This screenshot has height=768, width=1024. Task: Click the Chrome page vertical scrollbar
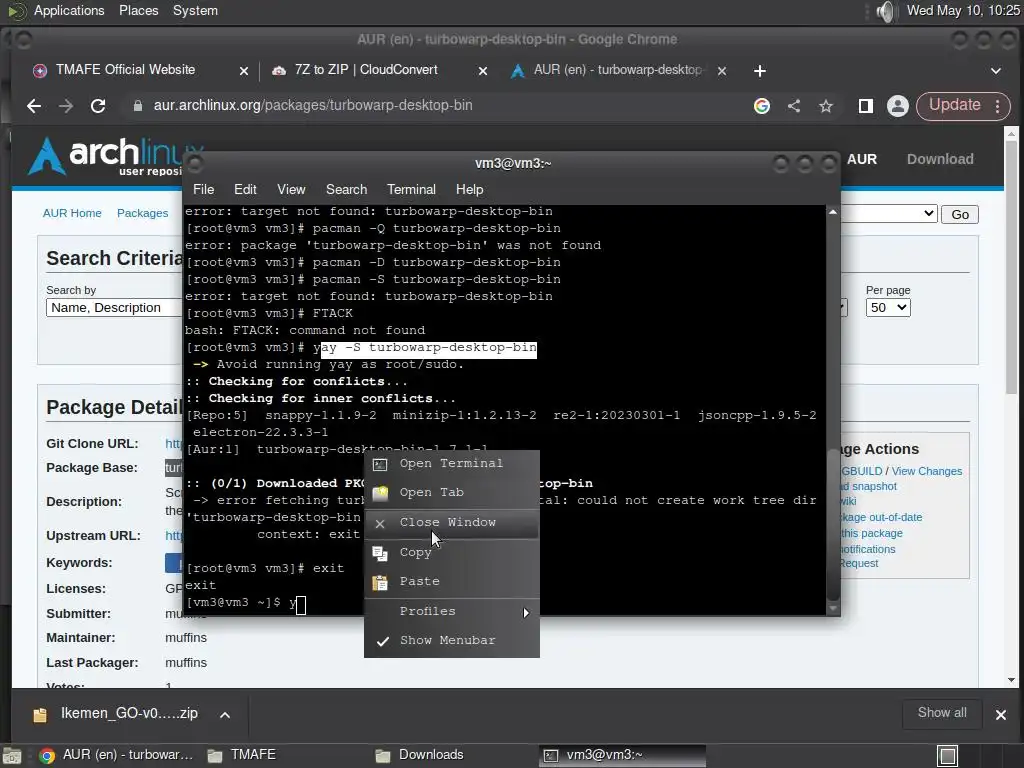click(x=1011, y=406)
